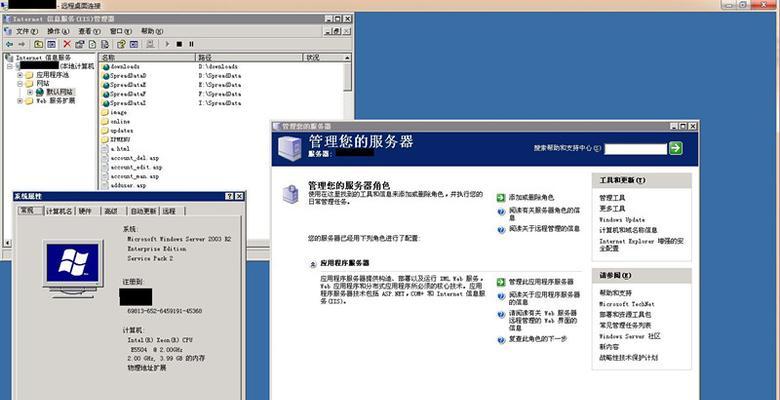The height and width of the screenshot is (400, 780).
Task: Switch to the 远程 tab in 系统属性
Action: click(x=171, y=211)
